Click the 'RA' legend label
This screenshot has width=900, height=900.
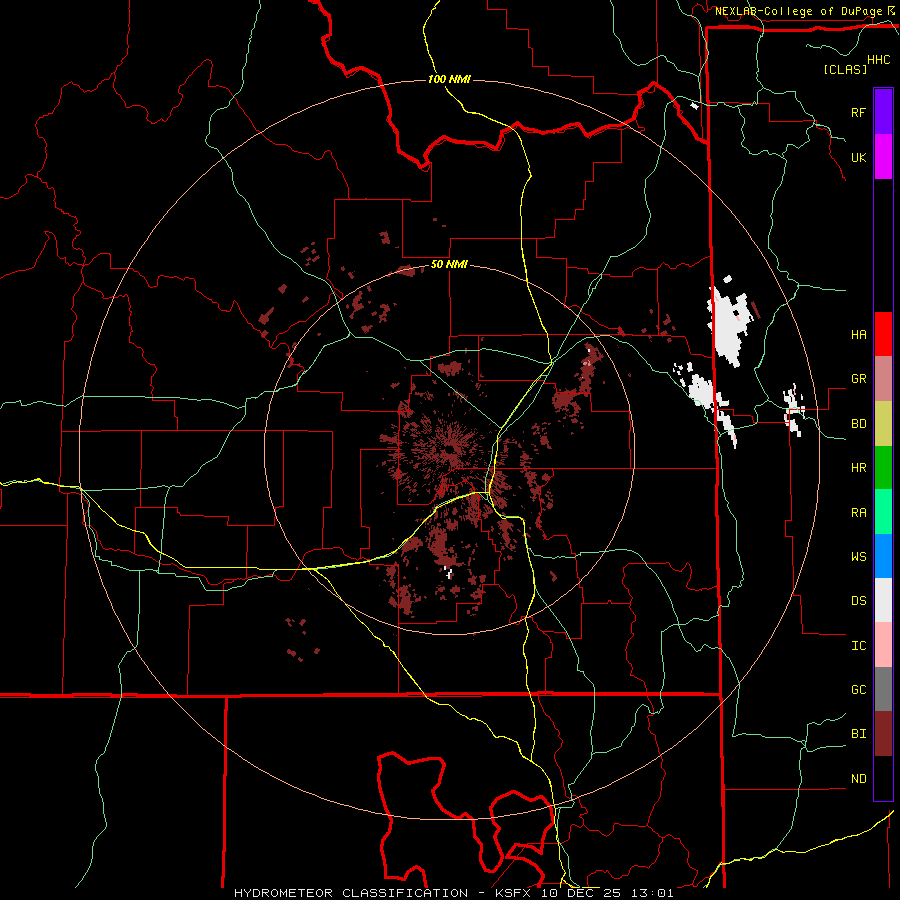[858, 513]
